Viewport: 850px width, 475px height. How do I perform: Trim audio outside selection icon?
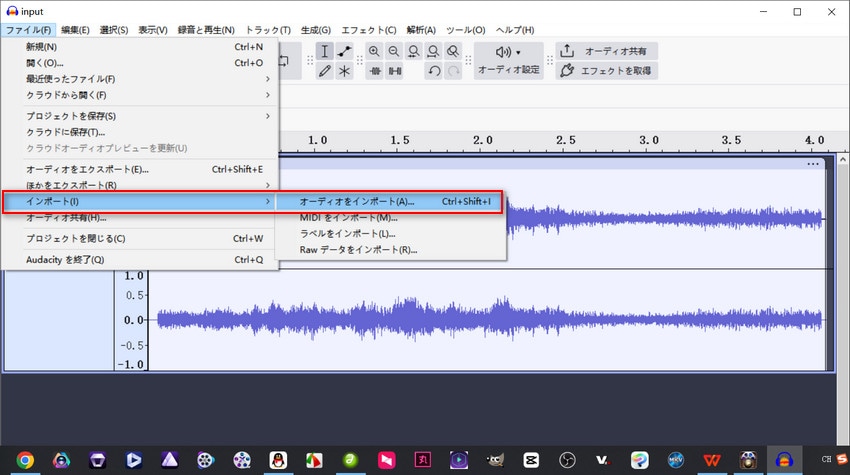375,71
